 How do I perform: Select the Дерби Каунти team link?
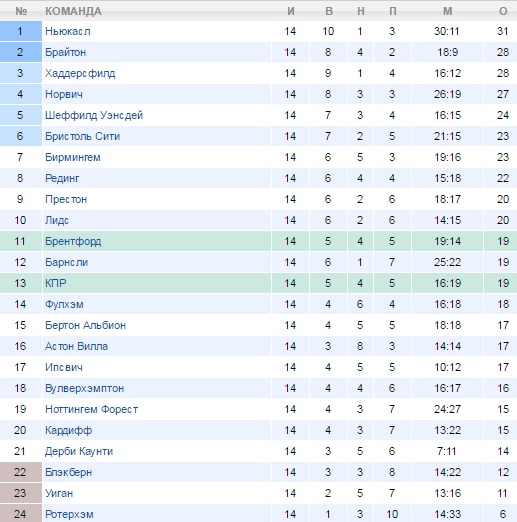point(79,451)
